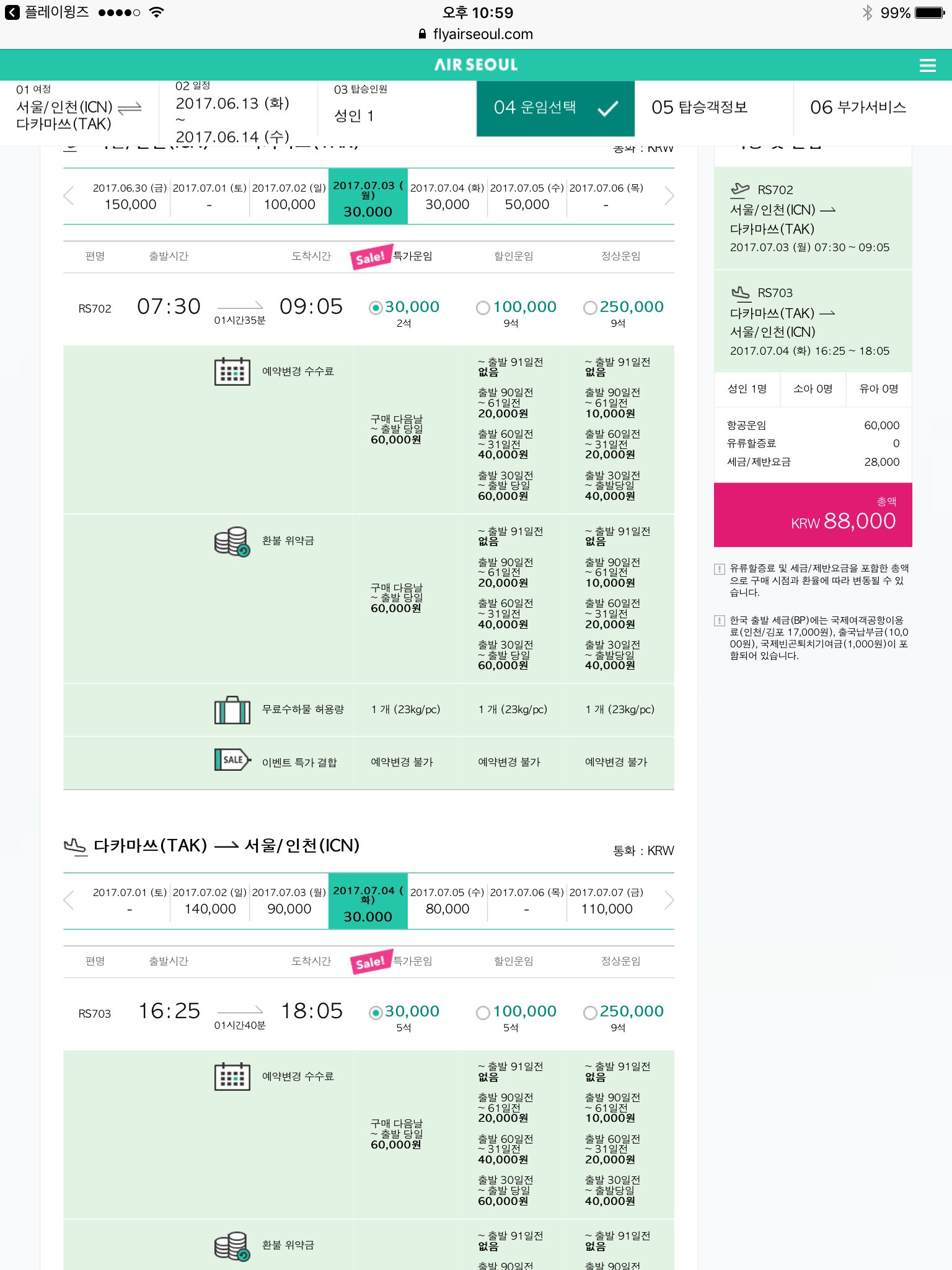Tap the coin stack refund penalty icon
The height and width of the screenshot is (1270, 952).
tap(232, 541)
